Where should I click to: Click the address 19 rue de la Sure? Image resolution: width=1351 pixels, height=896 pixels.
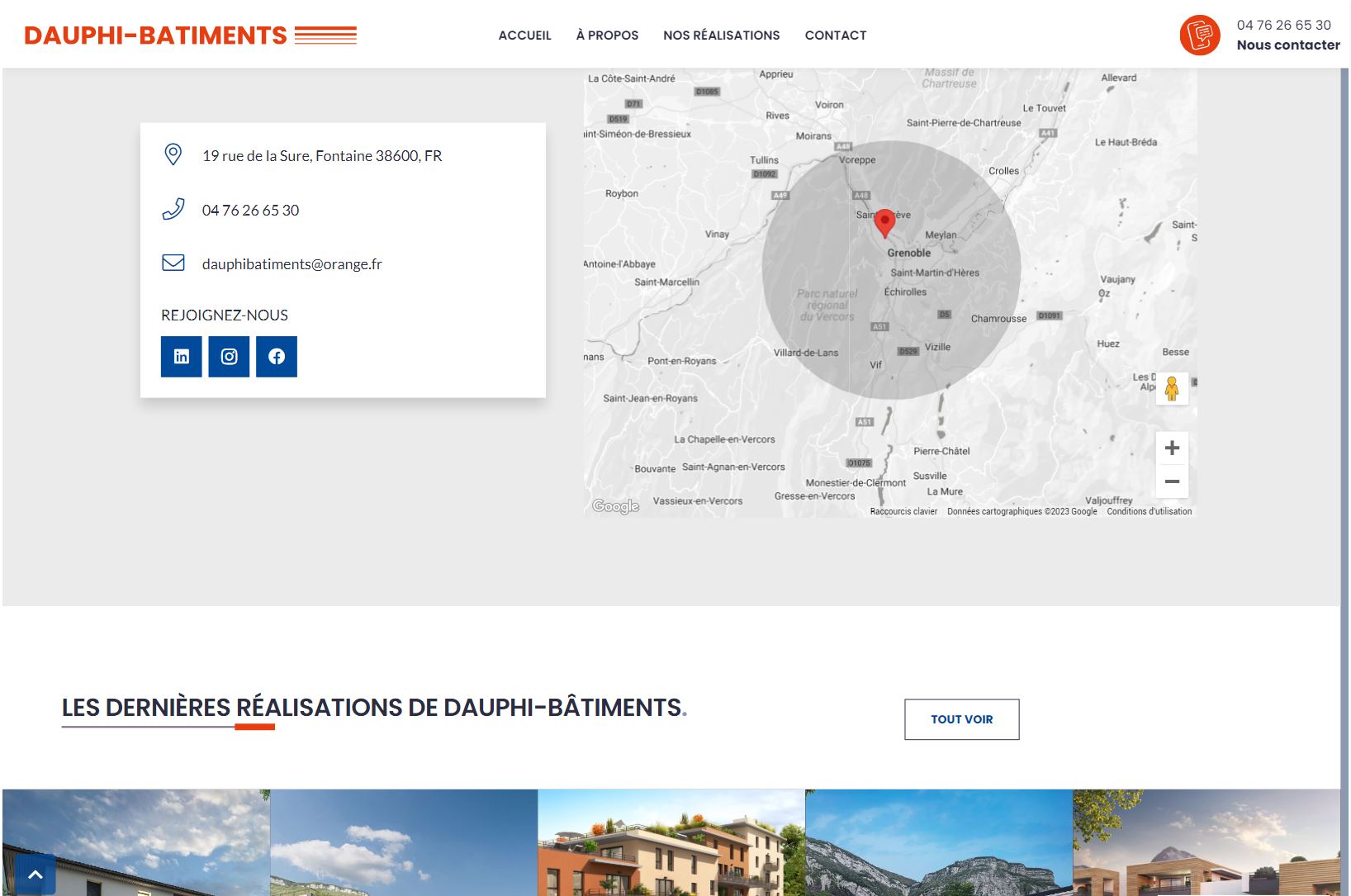[x=322, y=155]
